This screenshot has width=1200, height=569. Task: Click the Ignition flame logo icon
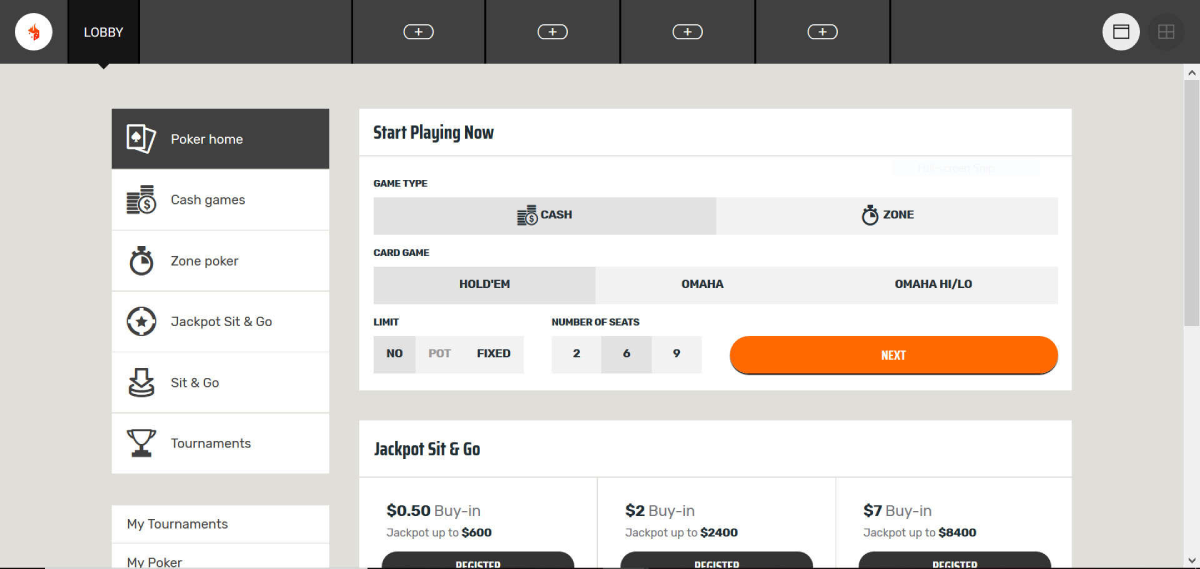point(33,32)
